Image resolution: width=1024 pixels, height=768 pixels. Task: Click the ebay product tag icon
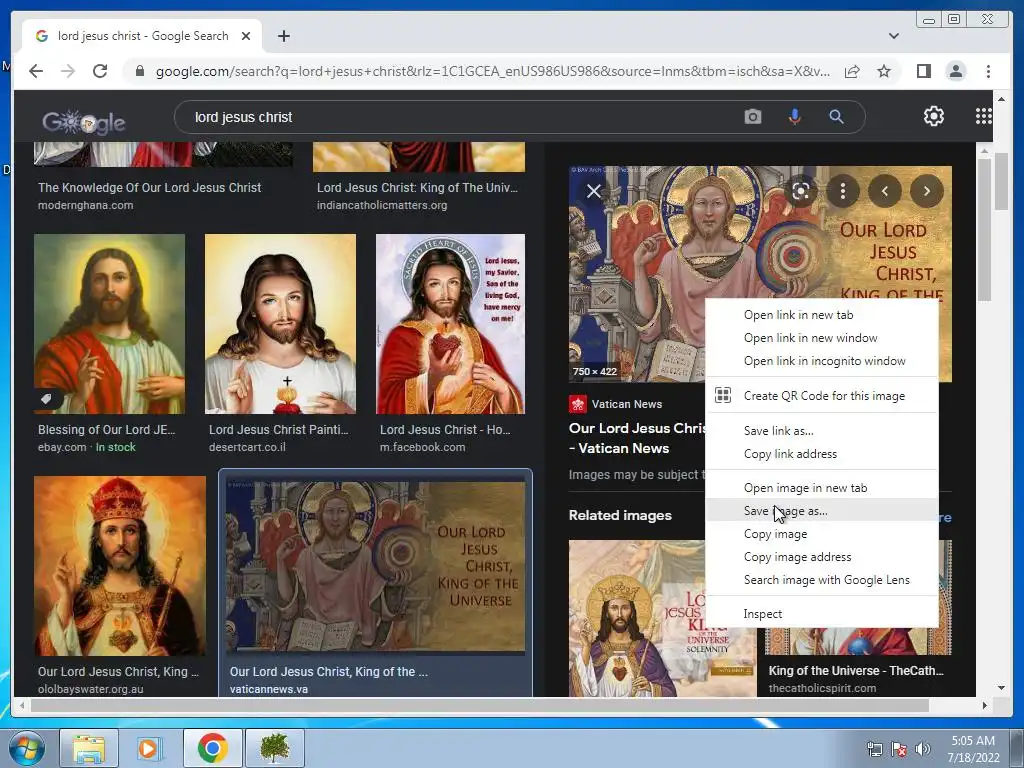click(46, 399)
